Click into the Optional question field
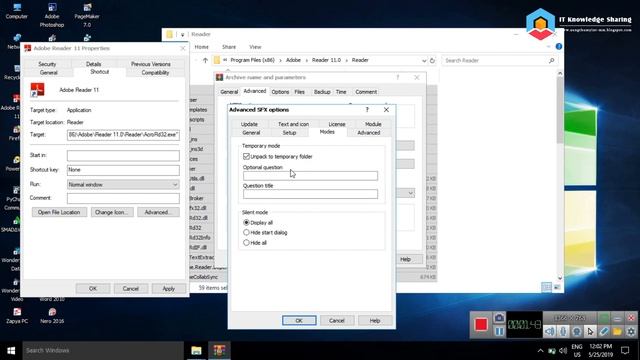Screen dimensions: 640x360 (x=310, y=176)
